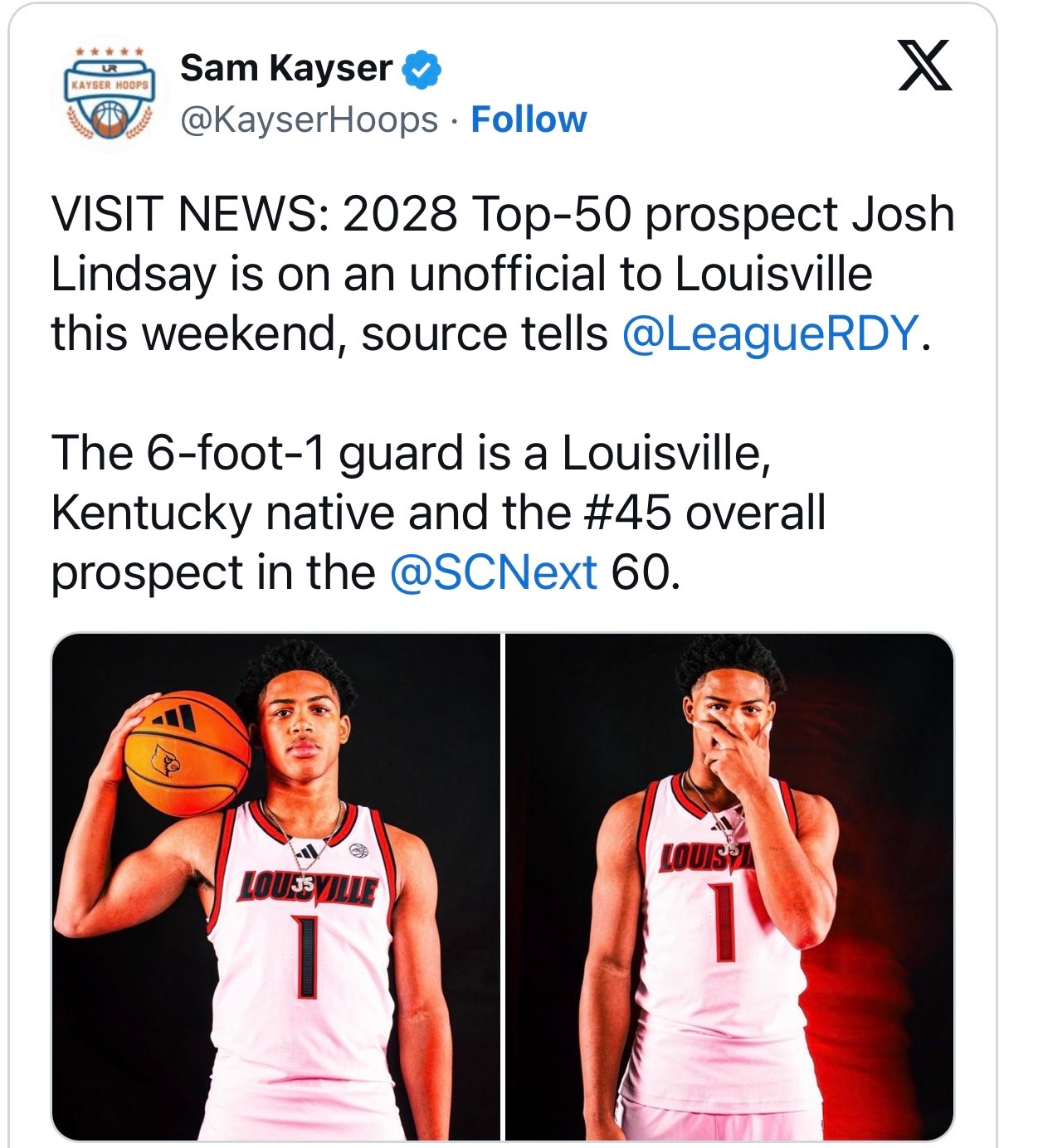
Task: Open Sam Kayser display name
Action: pos(286,68)
